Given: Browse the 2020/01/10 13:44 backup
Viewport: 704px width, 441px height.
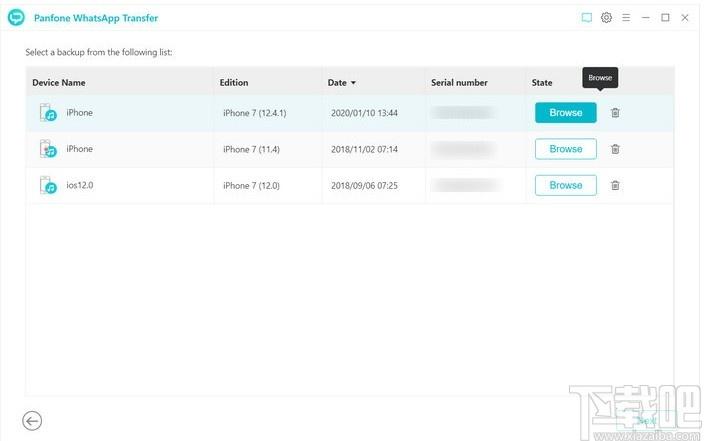Looking at the screenshot, I should [566, 113].
